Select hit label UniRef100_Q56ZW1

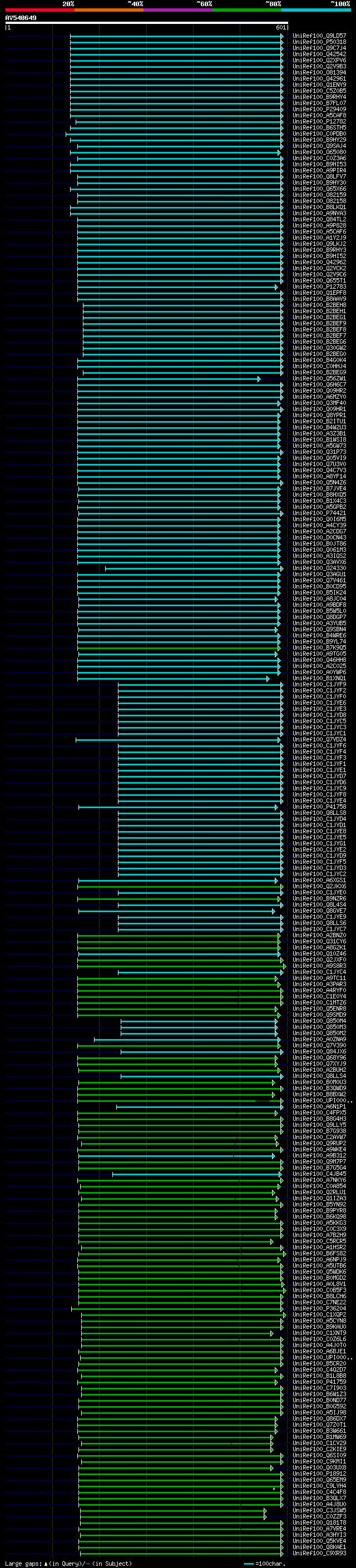coord(319,379)
